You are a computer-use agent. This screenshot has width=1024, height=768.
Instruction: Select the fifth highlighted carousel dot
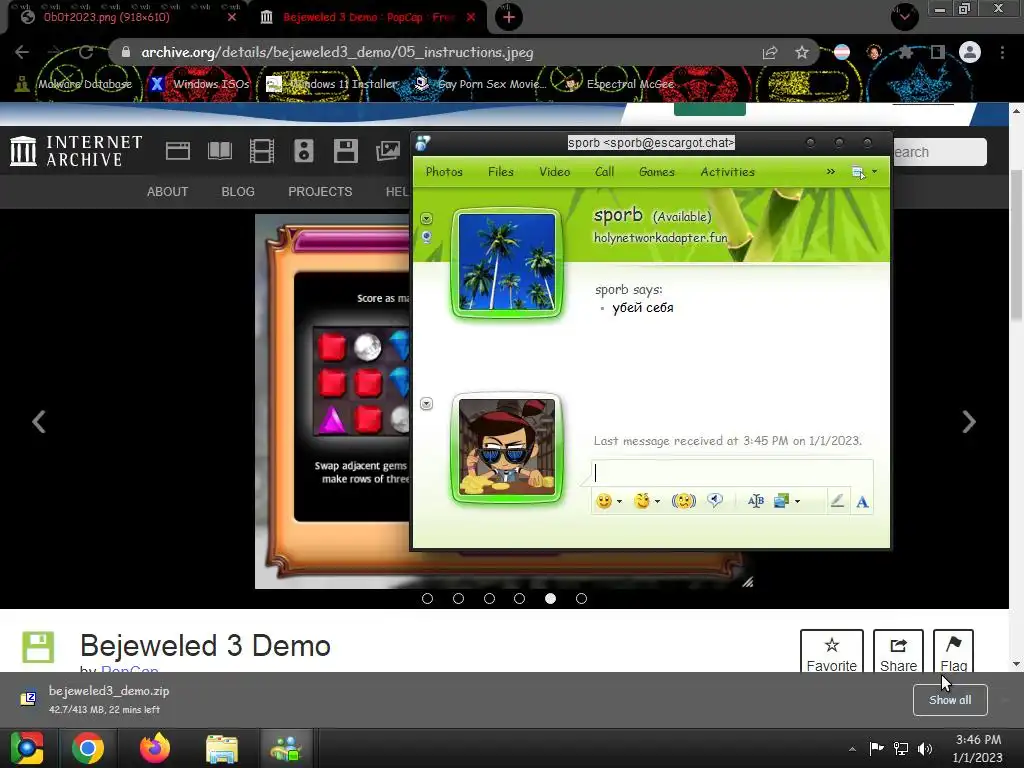[x=551, y=598]
